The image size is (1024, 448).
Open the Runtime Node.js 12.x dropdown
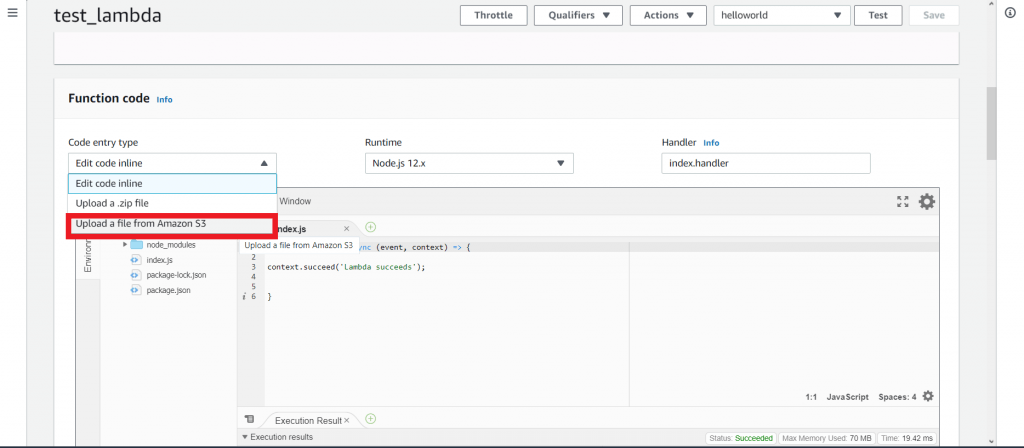point(467,163)
